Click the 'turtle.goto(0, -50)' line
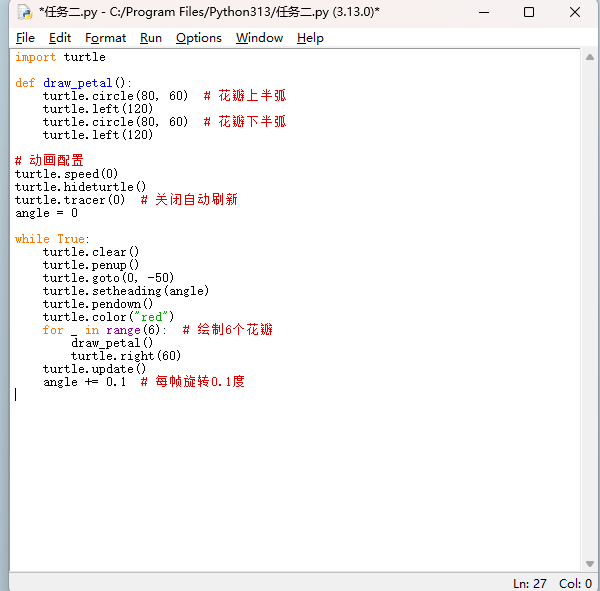 click(x=108, y=278)
